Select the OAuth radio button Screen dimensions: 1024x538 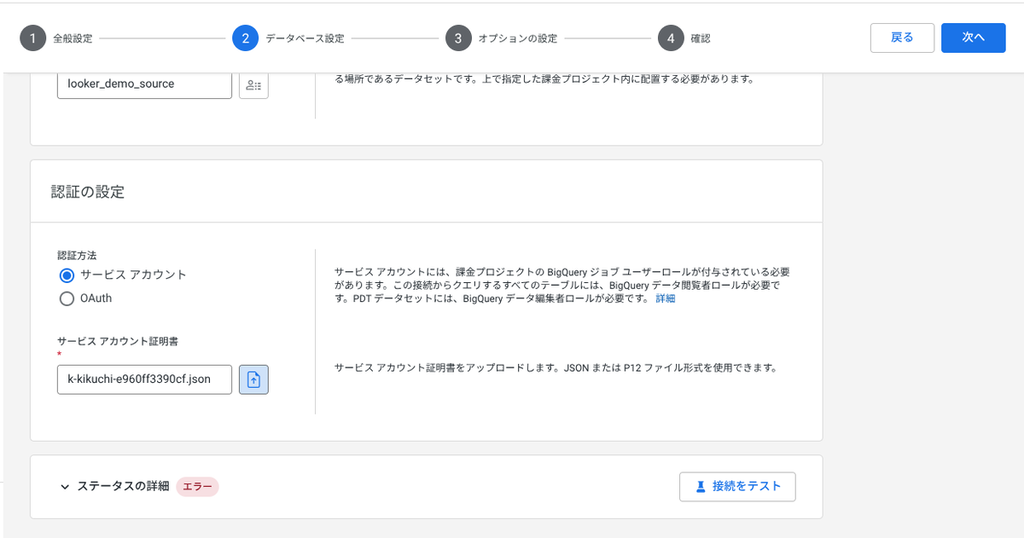(x=67, y=298)
